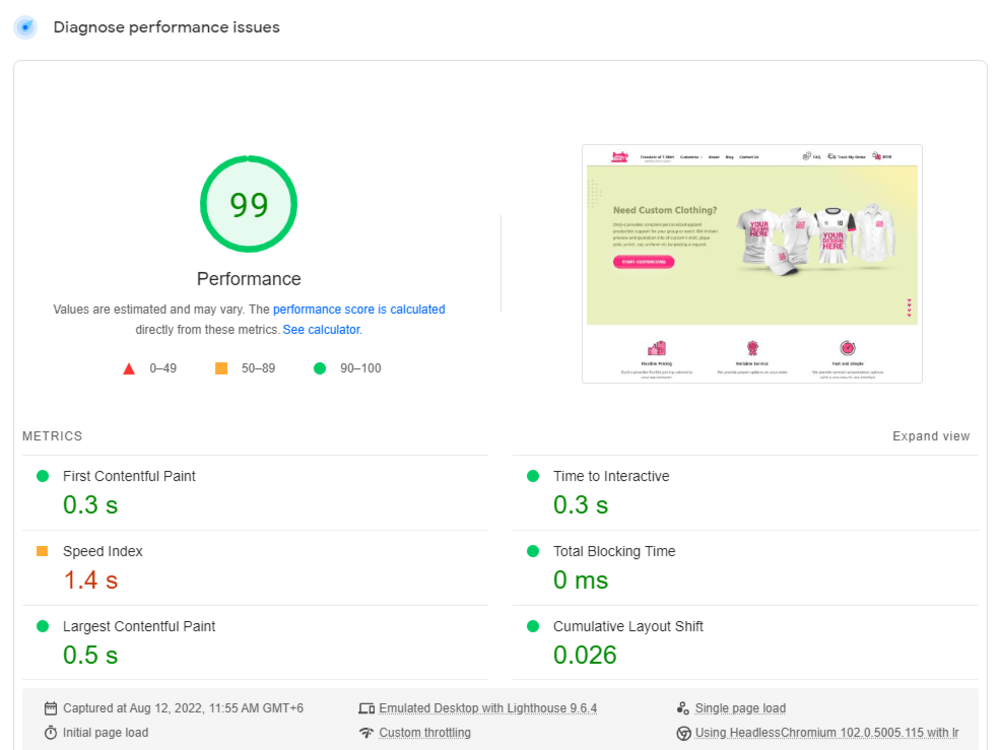Select the First Contentful Paint label
This screenshot has width=1000, height=750.
(x=129, y=476)
